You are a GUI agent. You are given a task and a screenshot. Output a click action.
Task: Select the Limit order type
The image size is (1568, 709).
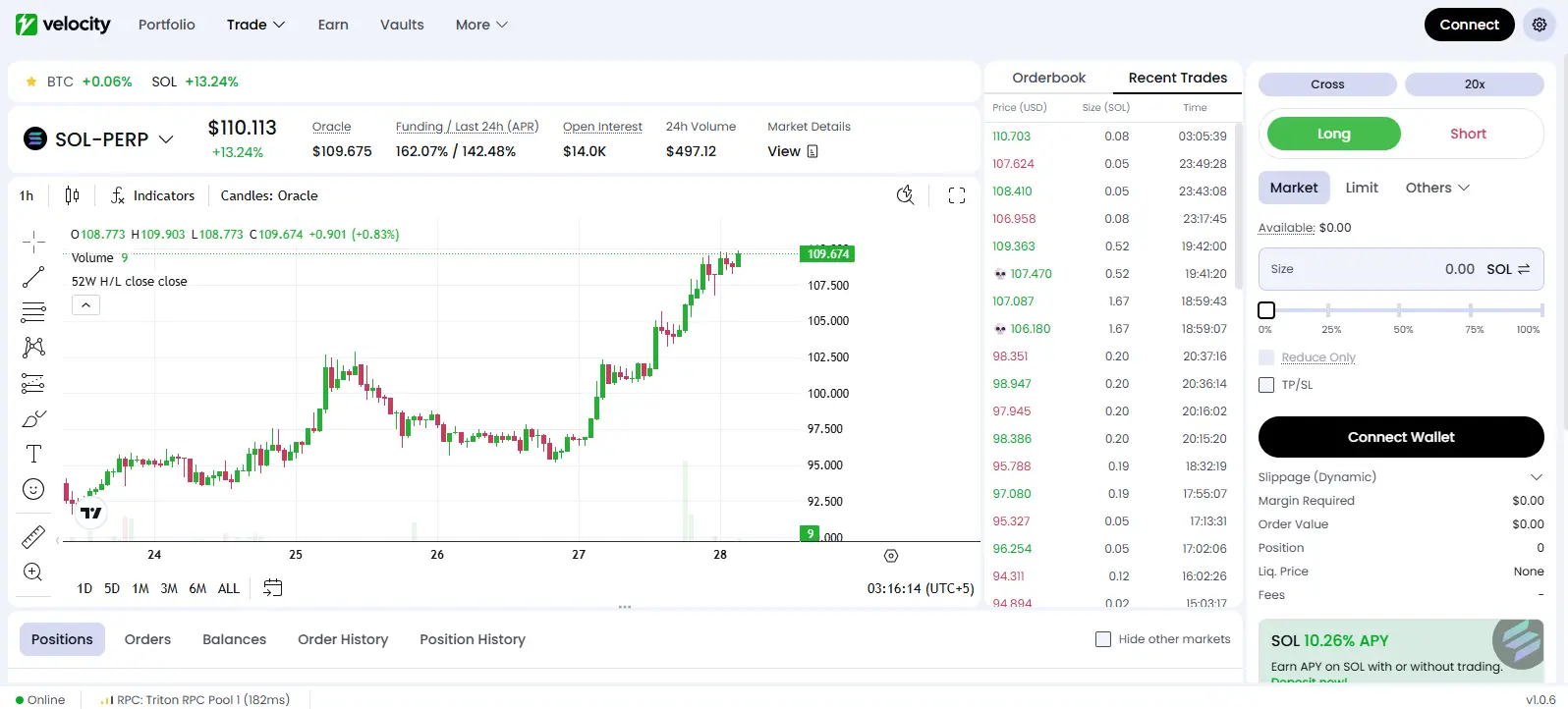tap(1362, 188)
